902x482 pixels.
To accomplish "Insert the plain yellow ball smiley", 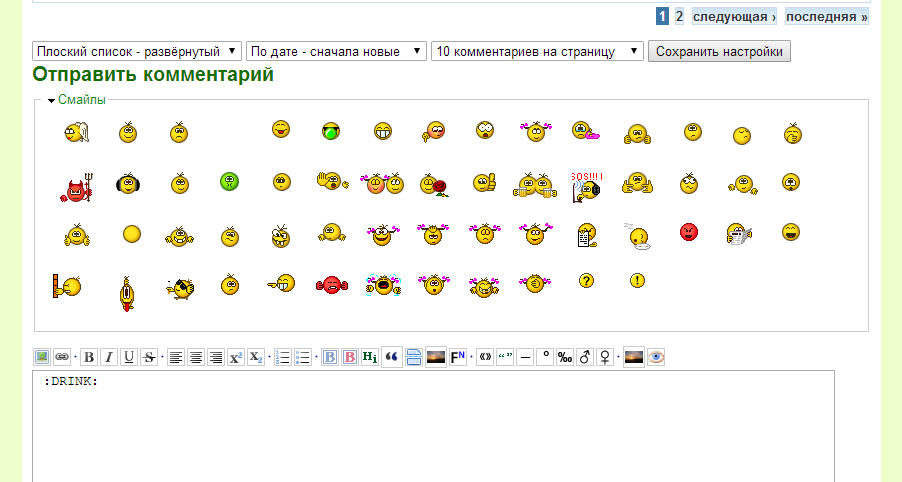I will [x=132, y=234].
